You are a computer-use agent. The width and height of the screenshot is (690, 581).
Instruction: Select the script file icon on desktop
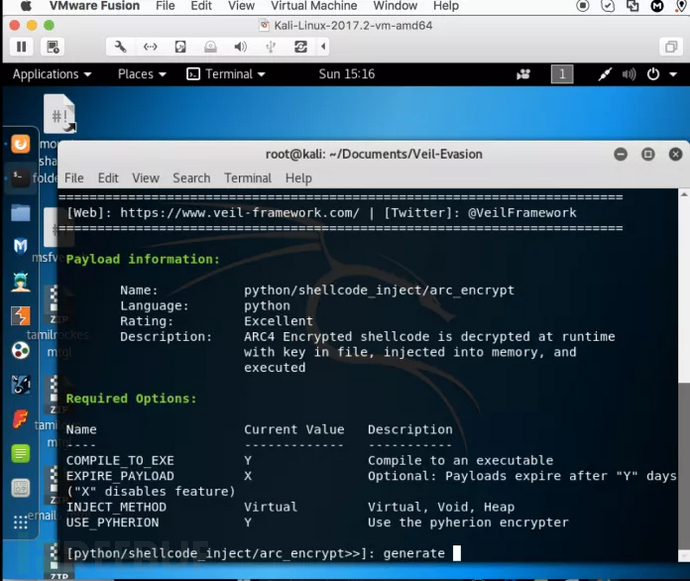click(x=60, y=113)
